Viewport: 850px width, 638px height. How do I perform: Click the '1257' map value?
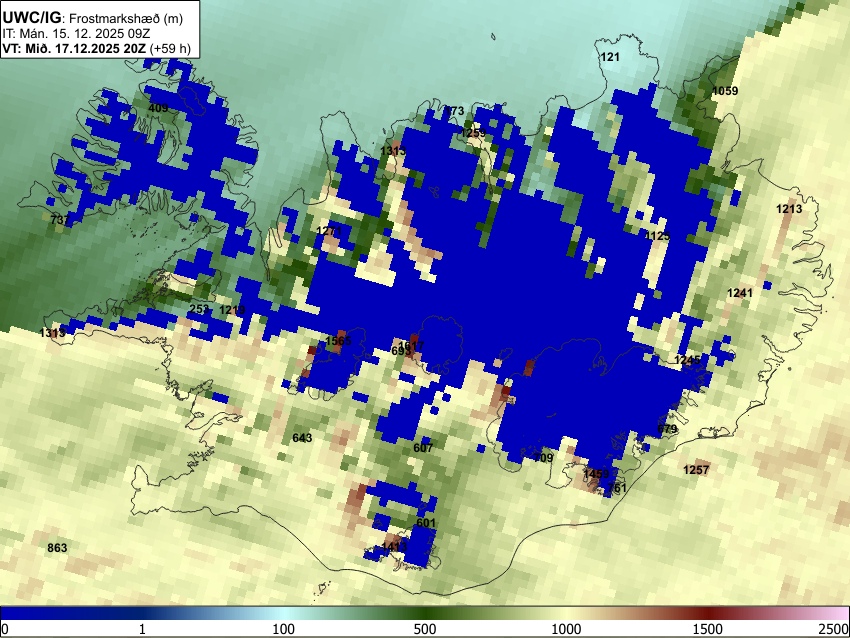(x=696, y=469)
